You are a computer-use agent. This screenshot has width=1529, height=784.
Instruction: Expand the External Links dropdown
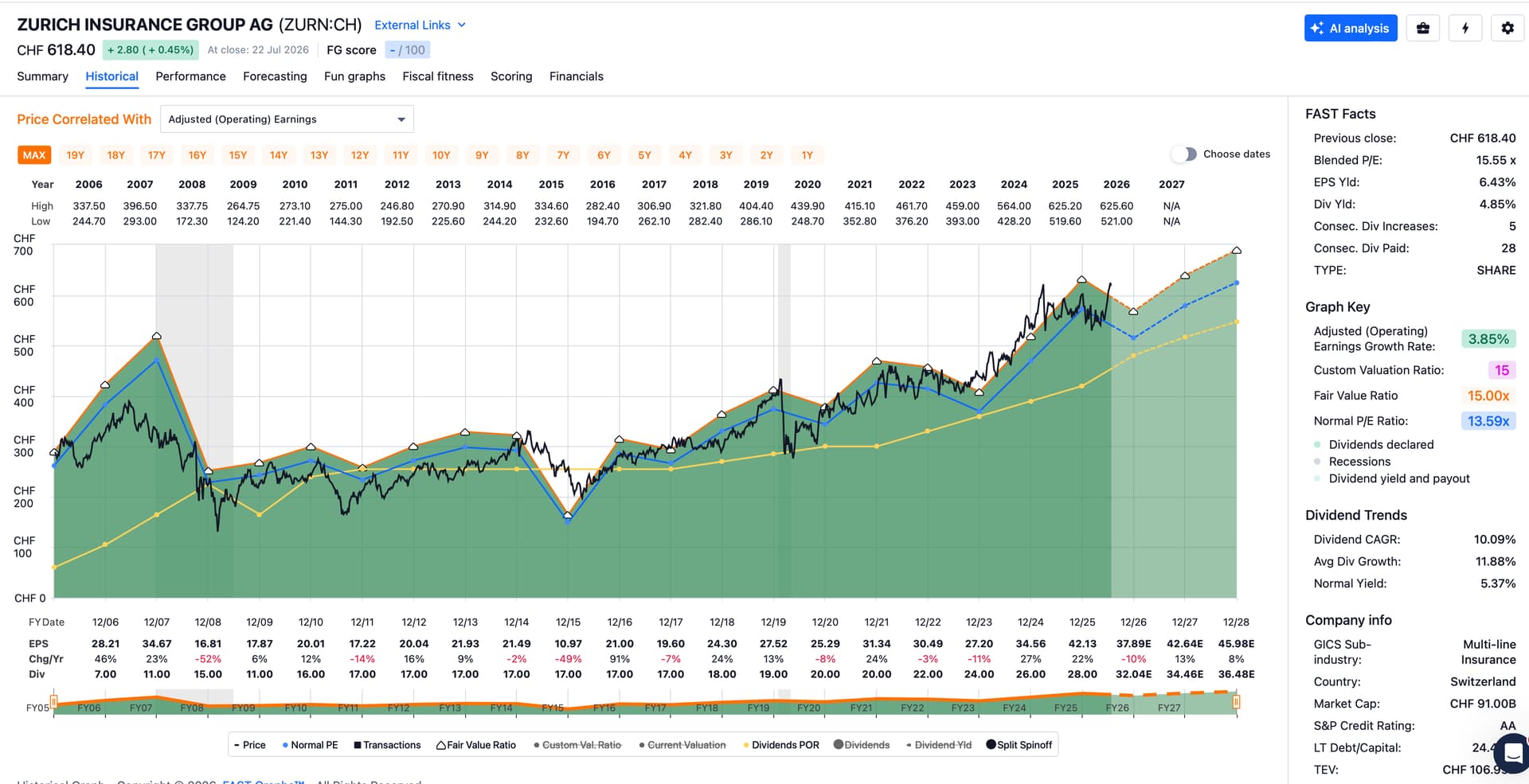tap(420, 25)
